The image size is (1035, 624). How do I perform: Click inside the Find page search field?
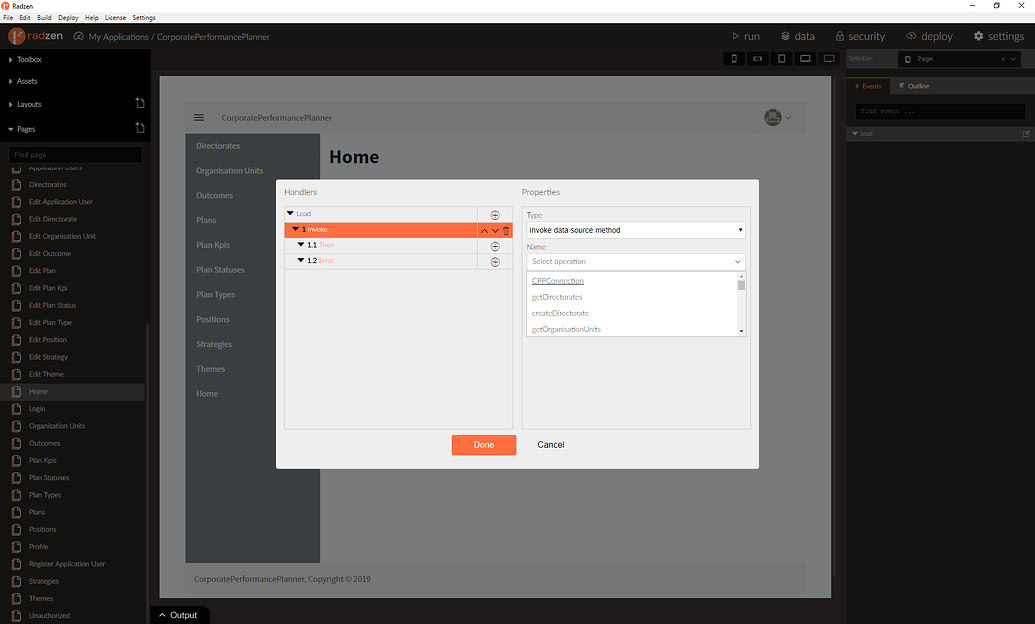point(75,154)
